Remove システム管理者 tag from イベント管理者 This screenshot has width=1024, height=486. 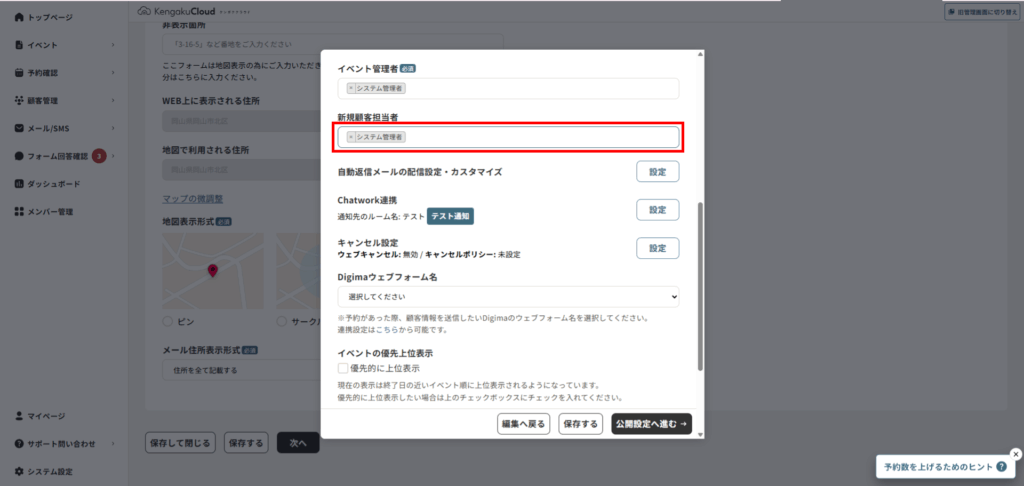tap(351, 88)
